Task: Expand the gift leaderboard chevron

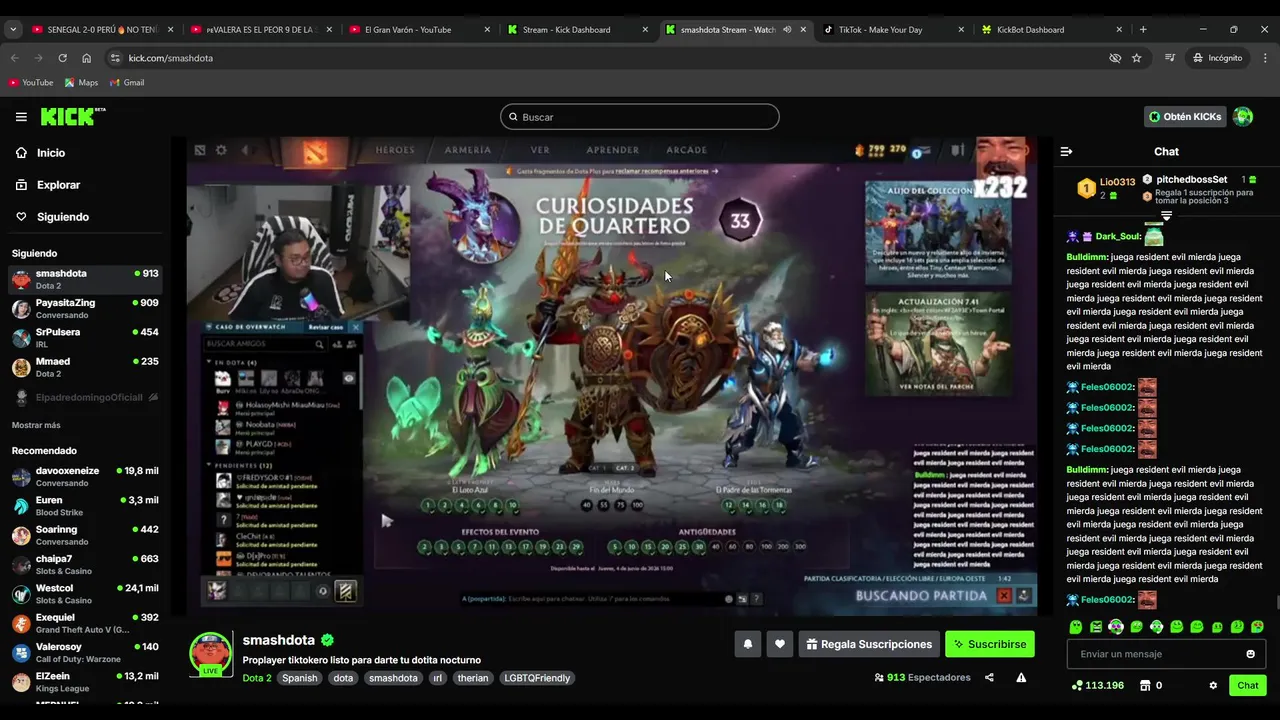Action: click(x=1166, y=215)
